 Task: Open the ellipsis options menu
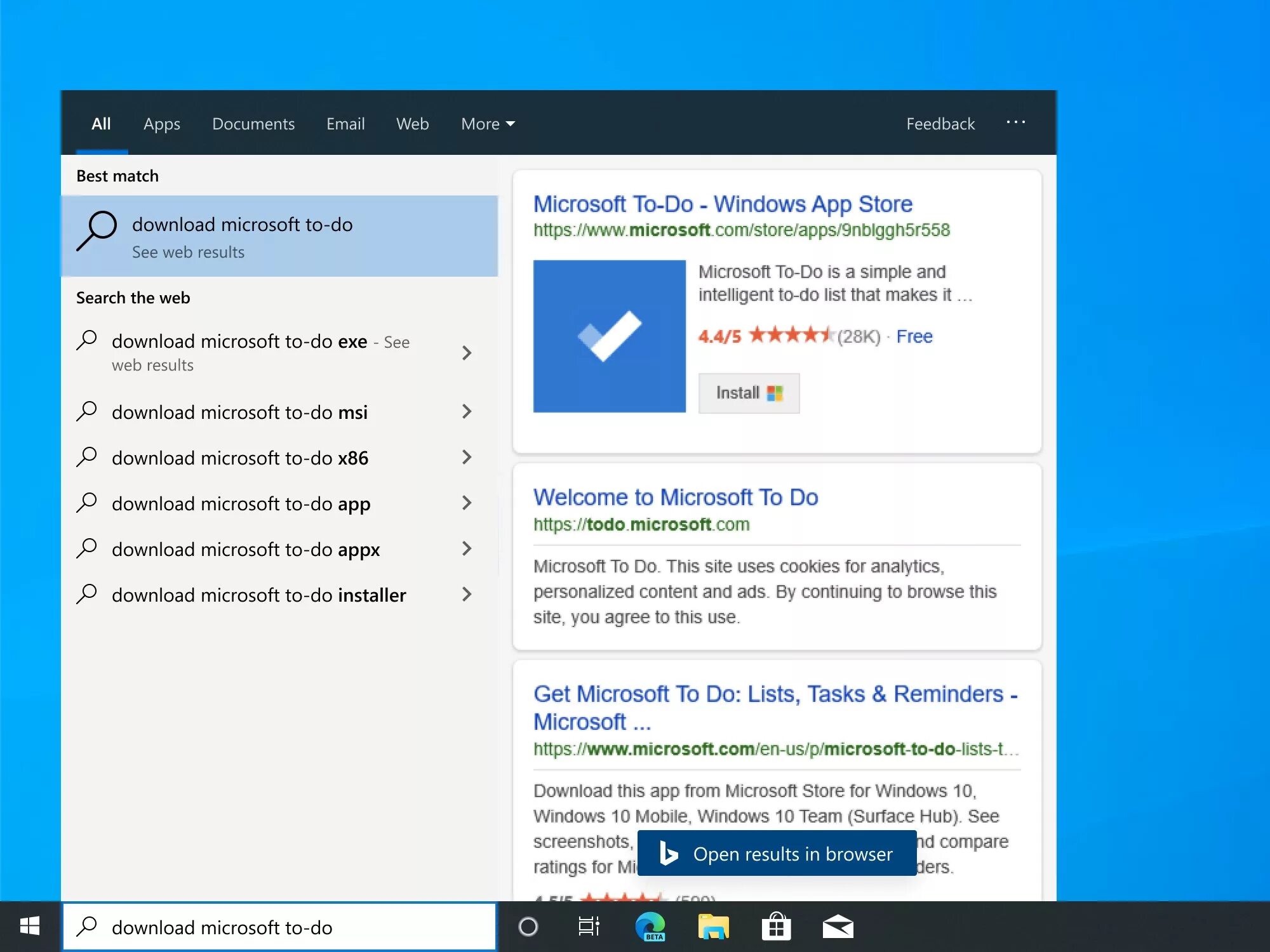[1015, 122]
